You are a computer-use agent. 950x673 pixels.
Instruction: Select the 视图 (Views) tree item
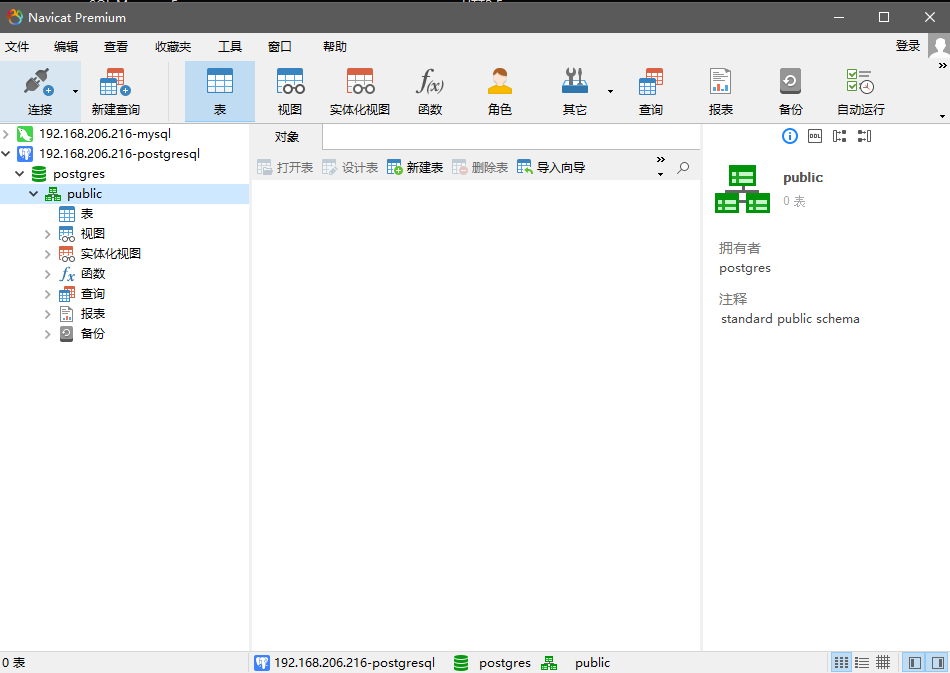coord(93,234)
